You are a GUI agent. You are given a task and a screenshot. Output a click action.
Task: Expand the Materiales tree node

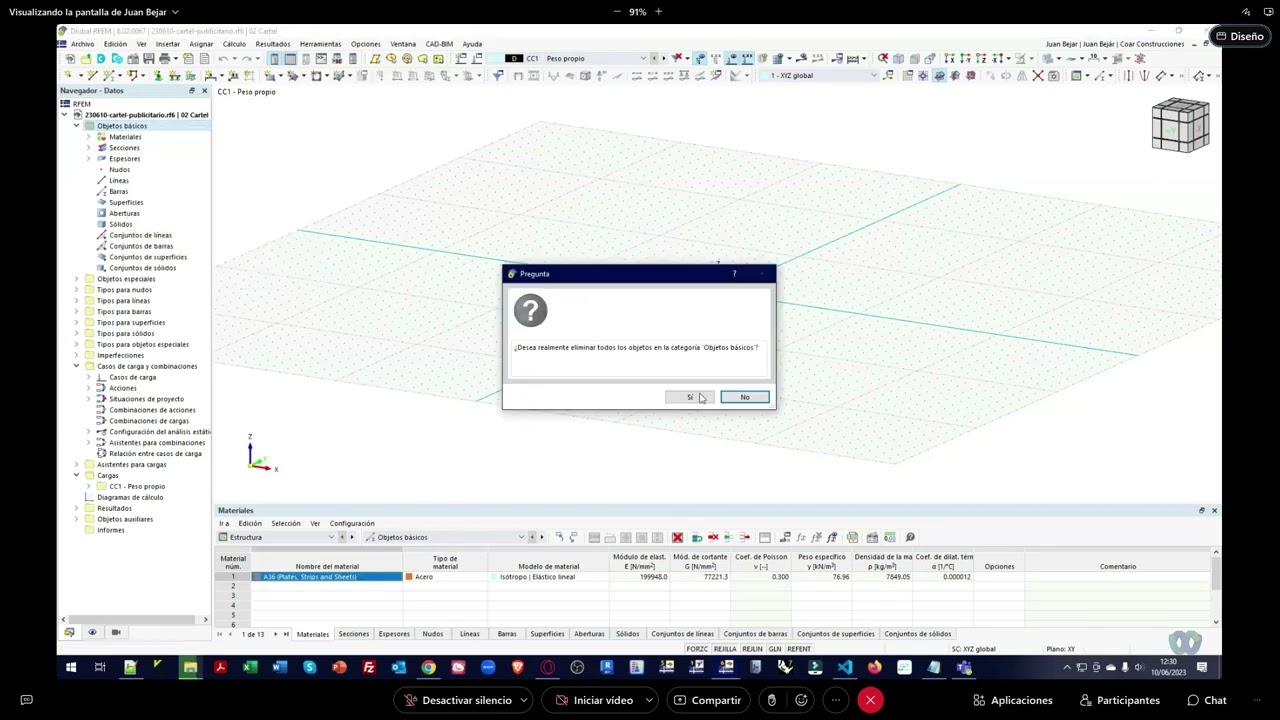pos(88,137)
